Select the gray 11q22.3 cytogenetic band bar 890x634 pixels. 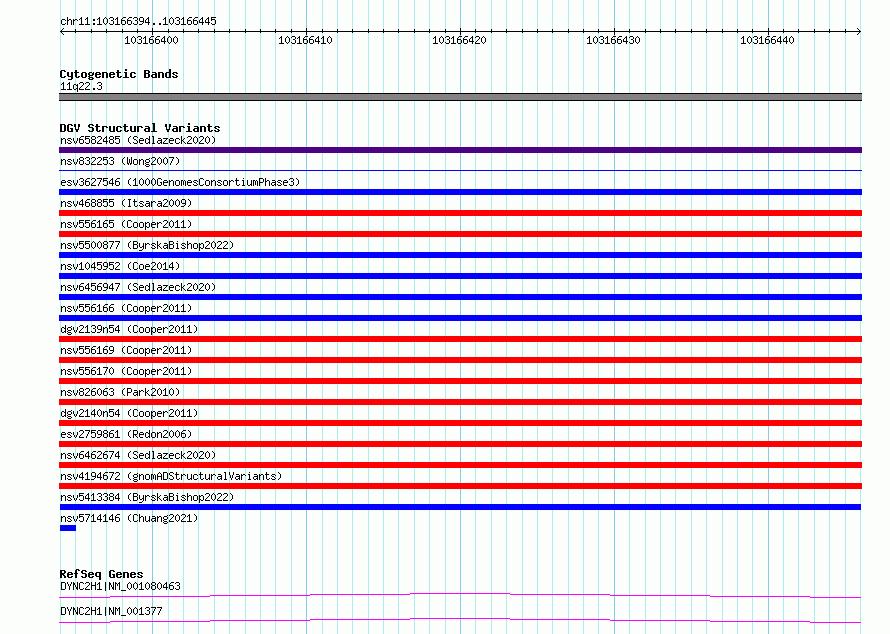point(460,97)
